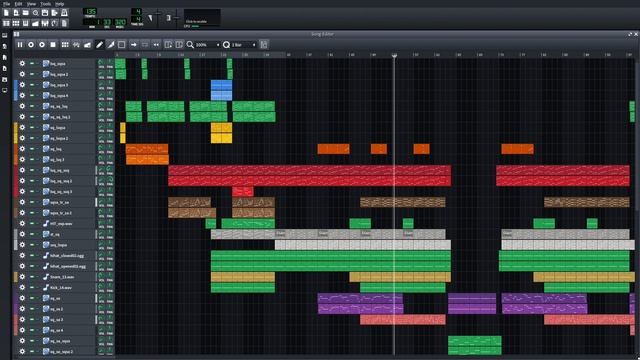Open track options gear for hihat_opened01.ogg
This screenshot has width=640, height=360.
[22, 266]
